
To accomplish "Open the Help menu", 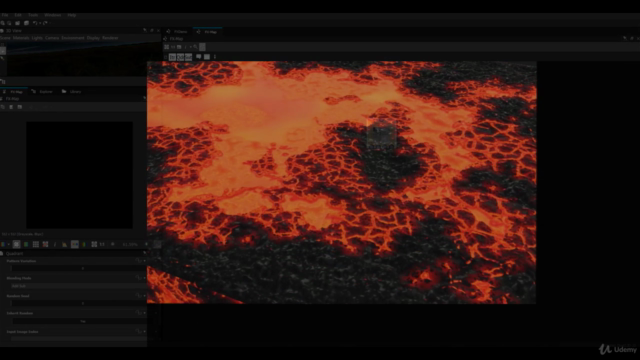I will pos(72,15).
